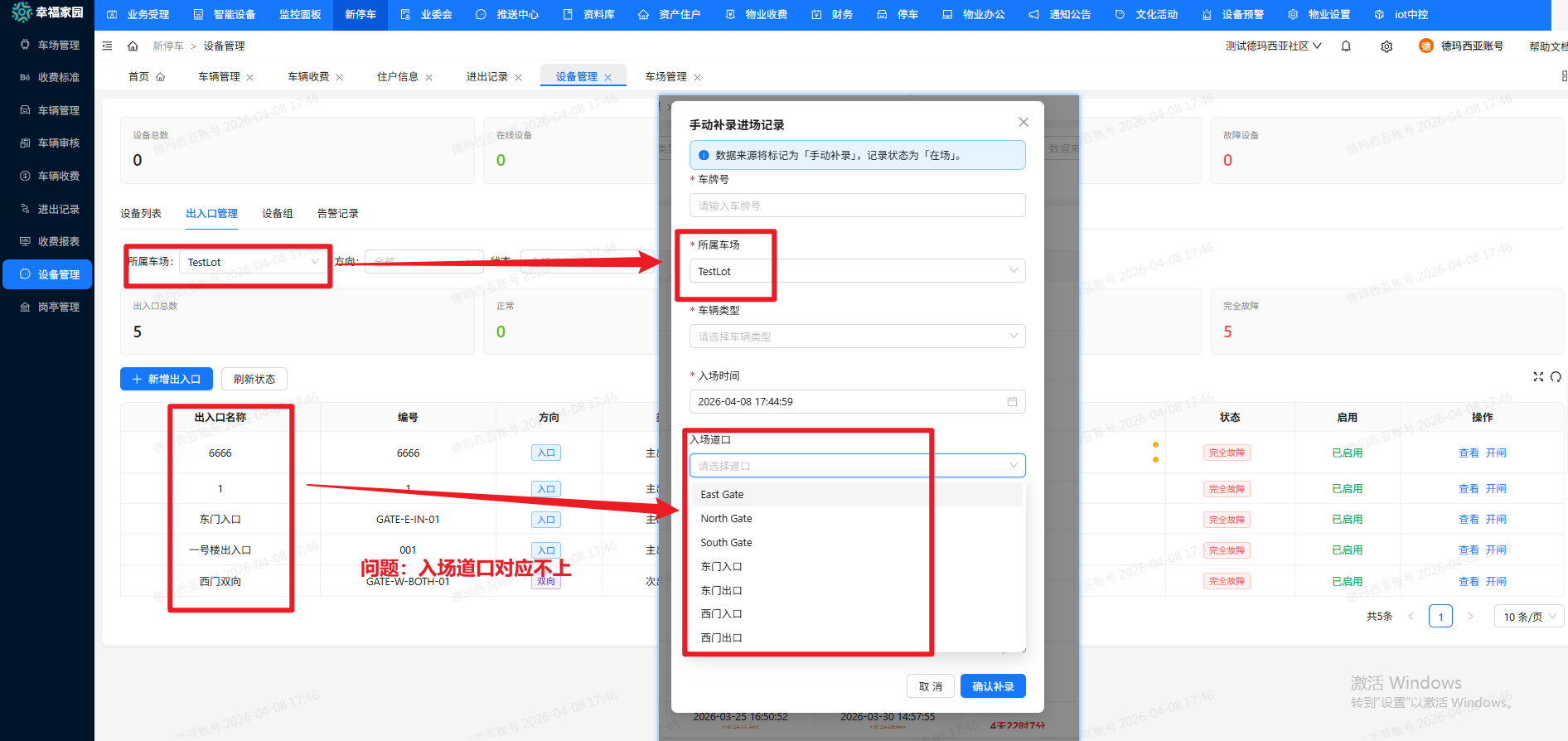Click the home icon in breadcrumb
The width and height of the screenshot is (1568, 741).
(133, 46)
